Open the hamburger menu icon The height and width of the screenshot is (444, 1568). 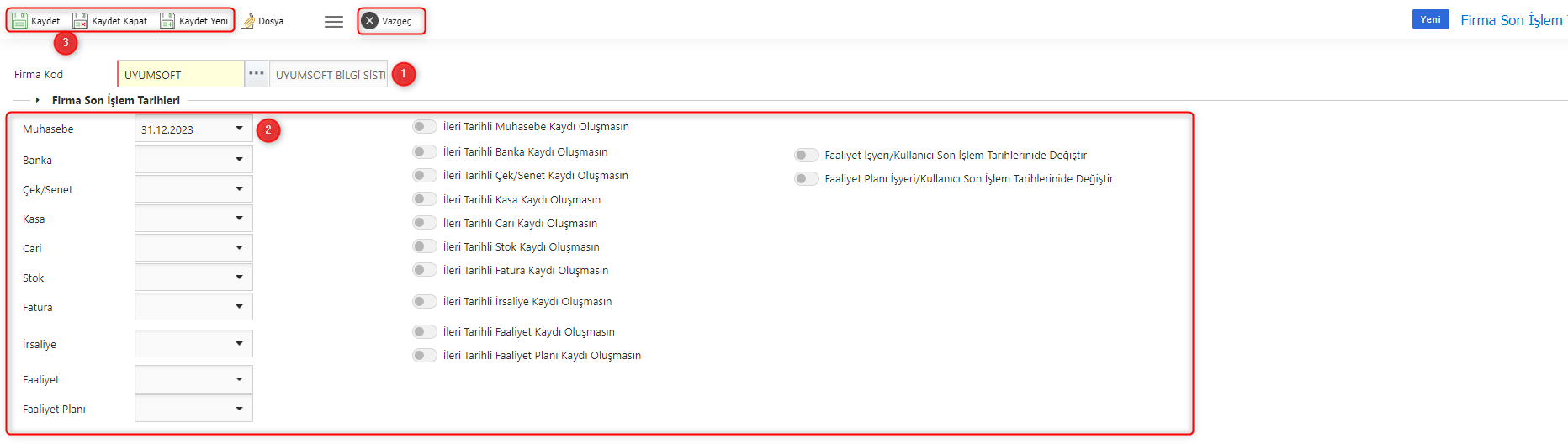pos(334,22)
